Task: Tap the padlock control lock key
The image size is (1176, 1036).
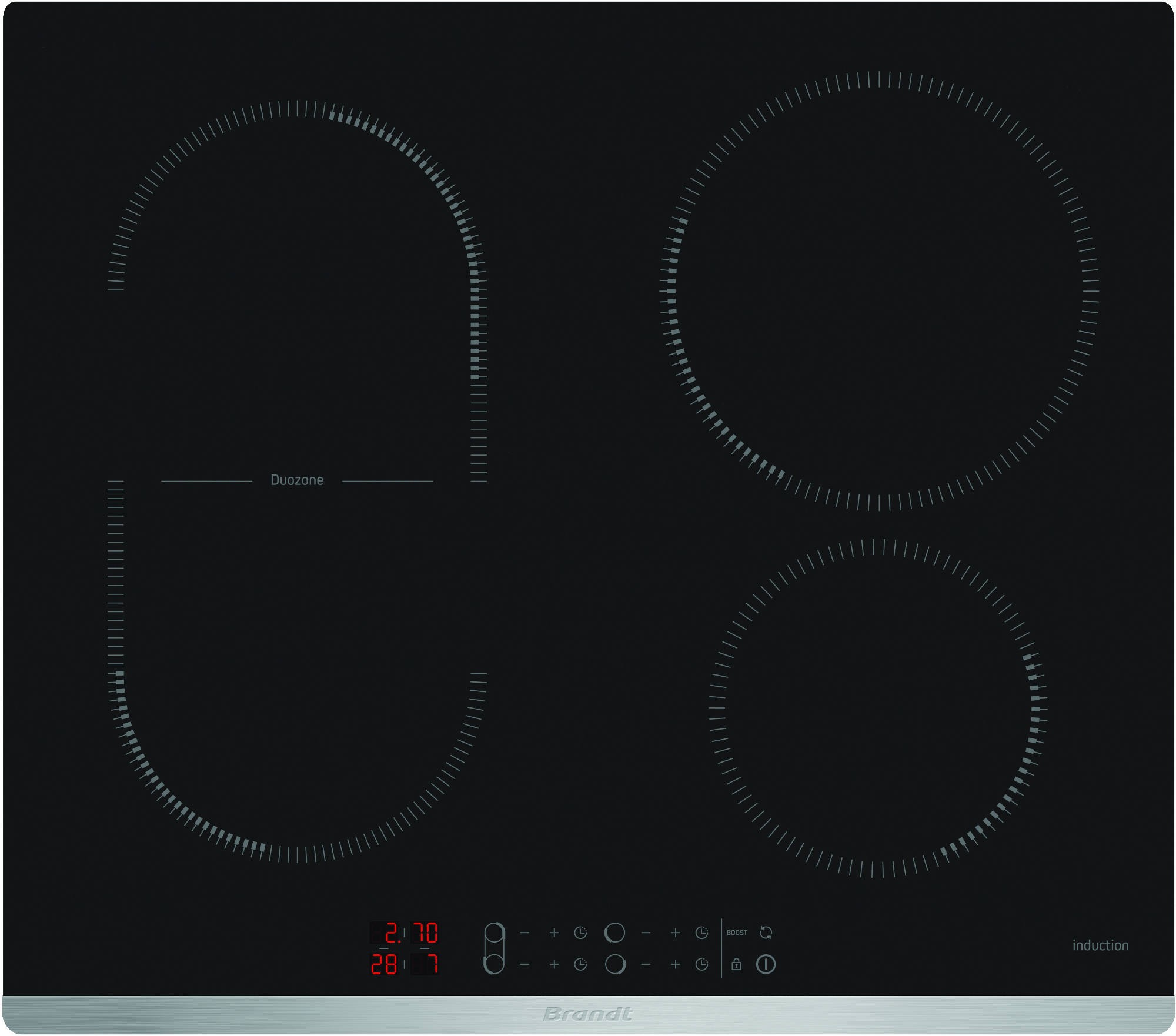Action: [x=736, y=964]
